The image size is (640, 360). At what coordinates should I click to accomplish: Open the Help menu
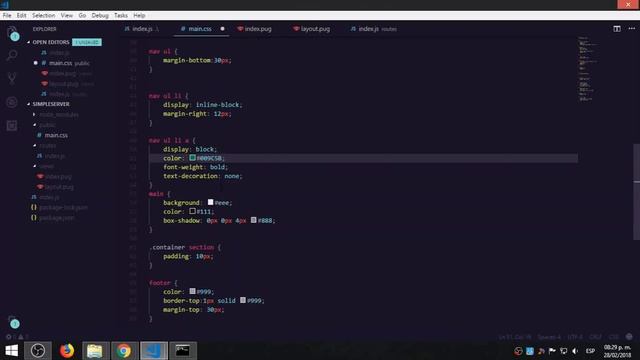pyautogui.click(x=139, y=16)
